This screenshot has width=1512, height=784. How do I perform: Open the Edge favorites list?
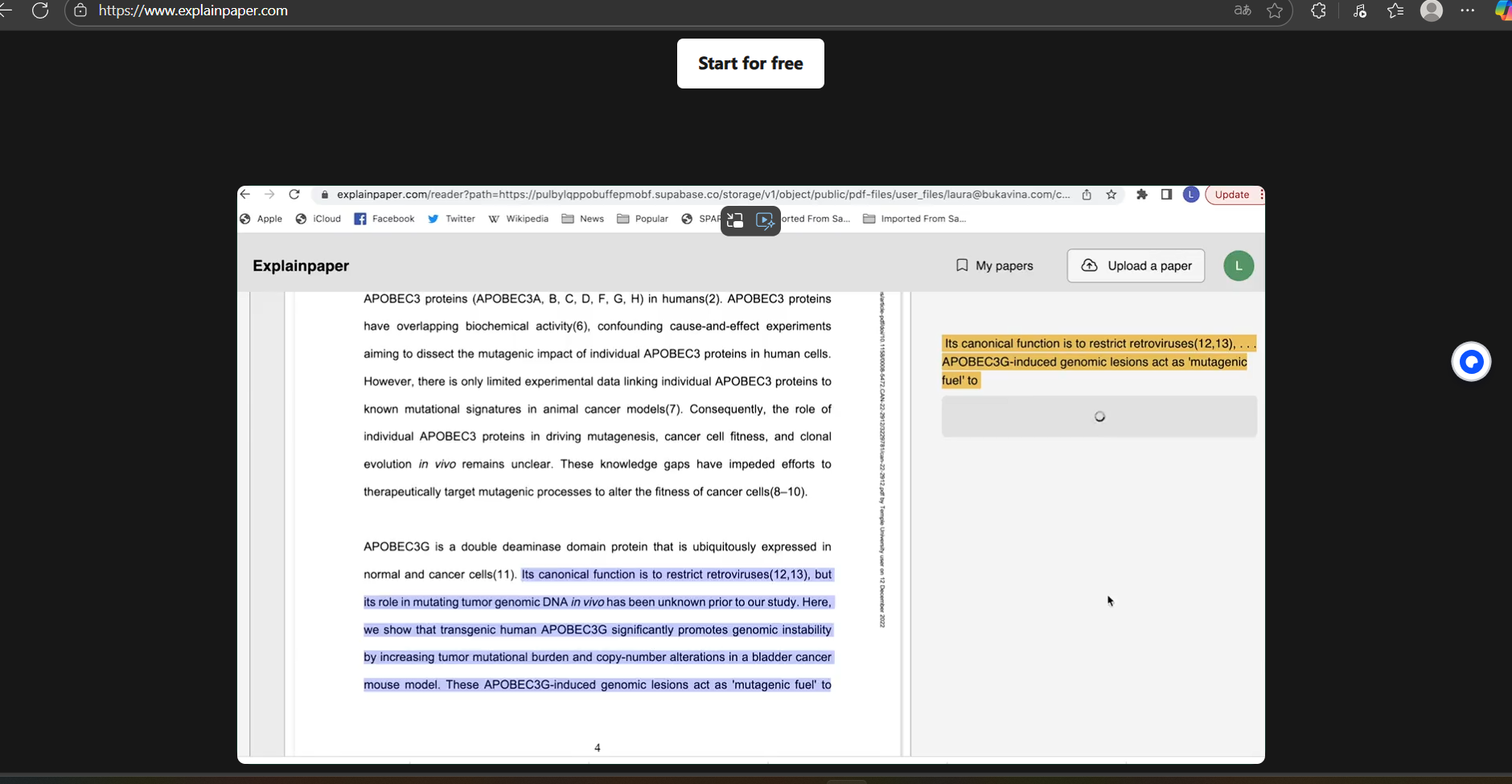coord(1395,10)
